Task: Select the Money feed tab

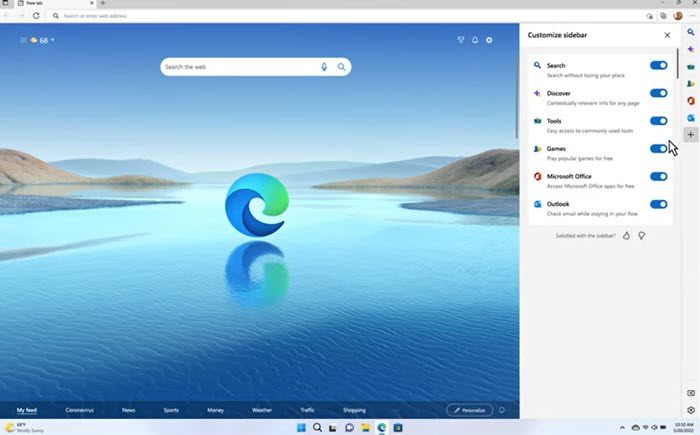Action: click(215, 410)
